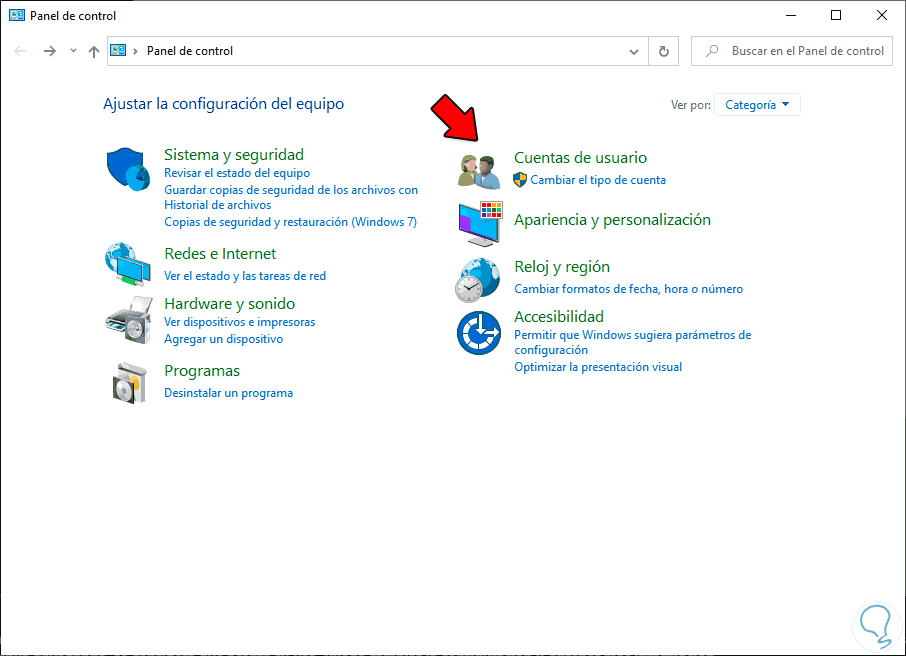Open the Hardware y sonido category
The width and height of the screenshot is (906, 656).
pyautogui.click(x=229, y=303)
